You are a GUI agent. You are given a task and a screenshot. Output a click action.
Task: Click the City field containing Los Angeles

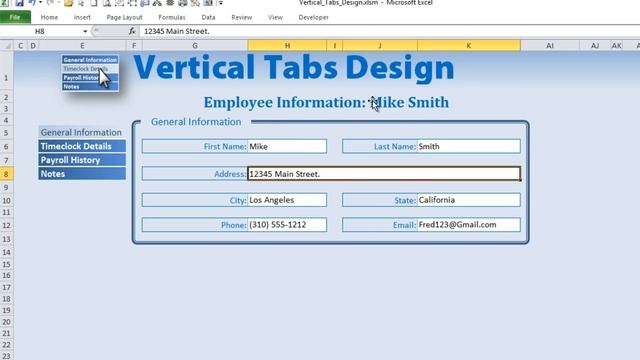[287, 200]
